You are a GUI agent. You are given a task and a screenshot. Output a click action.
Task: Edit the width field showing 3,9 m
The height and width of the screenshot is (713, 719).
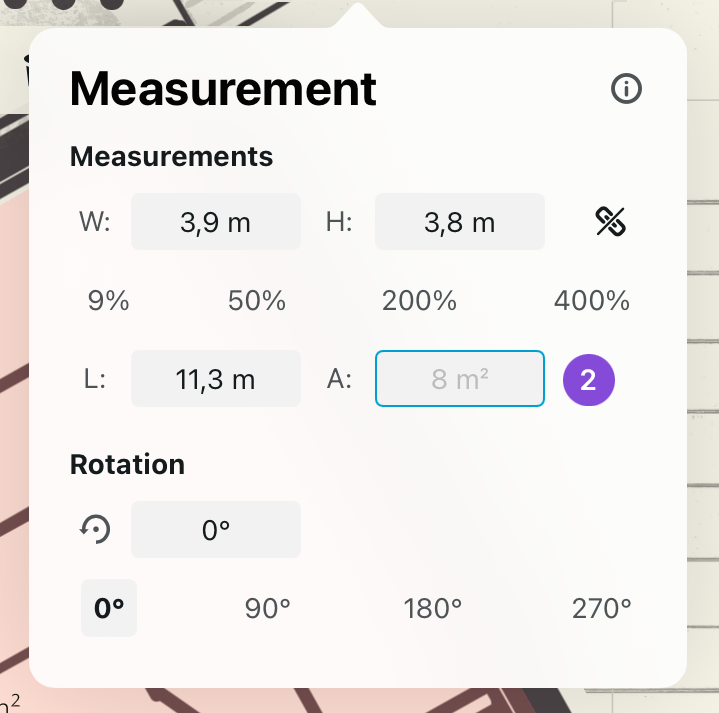pyautogui.click(x=216, y=222)
